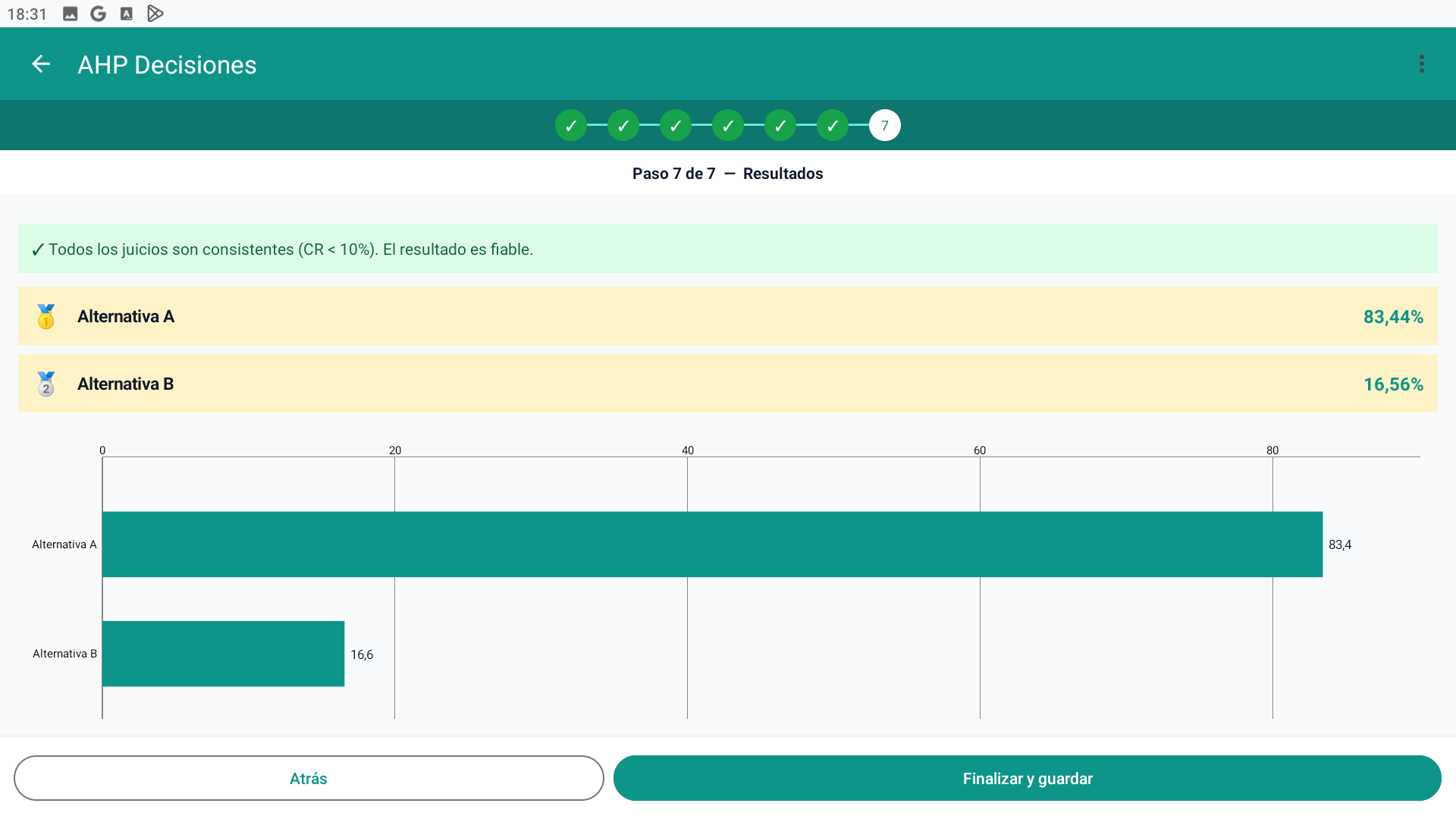Open the three-dot overflow menu

pos(1422,64)
